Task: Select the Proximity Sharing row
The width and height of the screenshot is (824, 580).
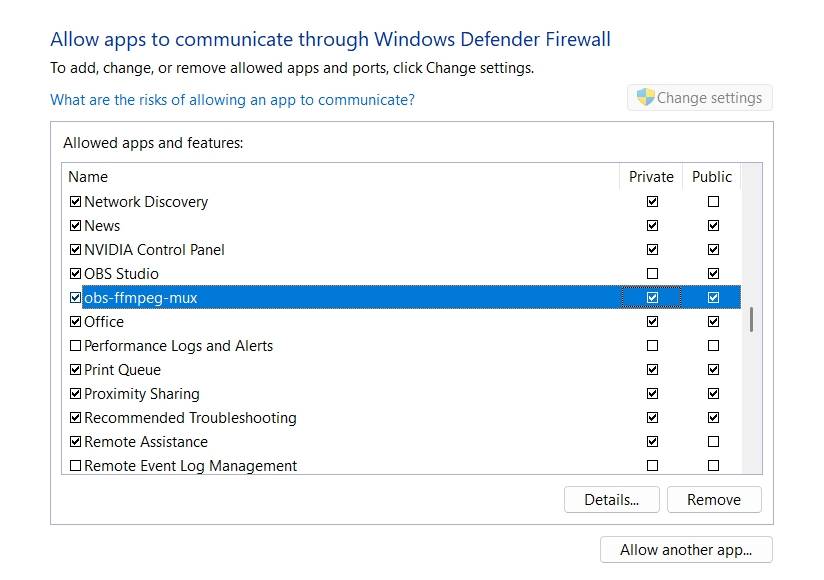Action: [300, 393]
